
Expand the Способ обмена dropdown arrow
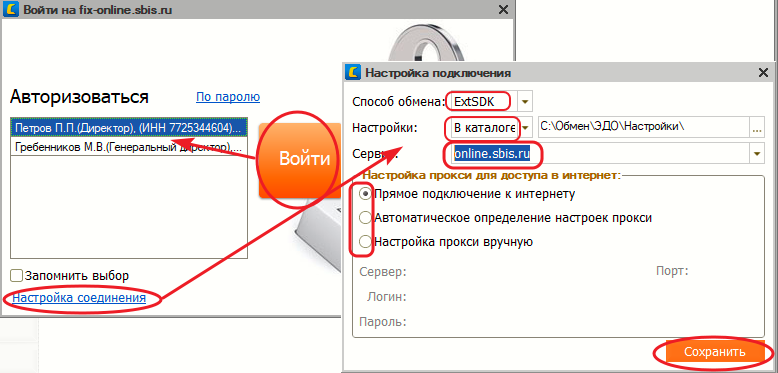525,102
